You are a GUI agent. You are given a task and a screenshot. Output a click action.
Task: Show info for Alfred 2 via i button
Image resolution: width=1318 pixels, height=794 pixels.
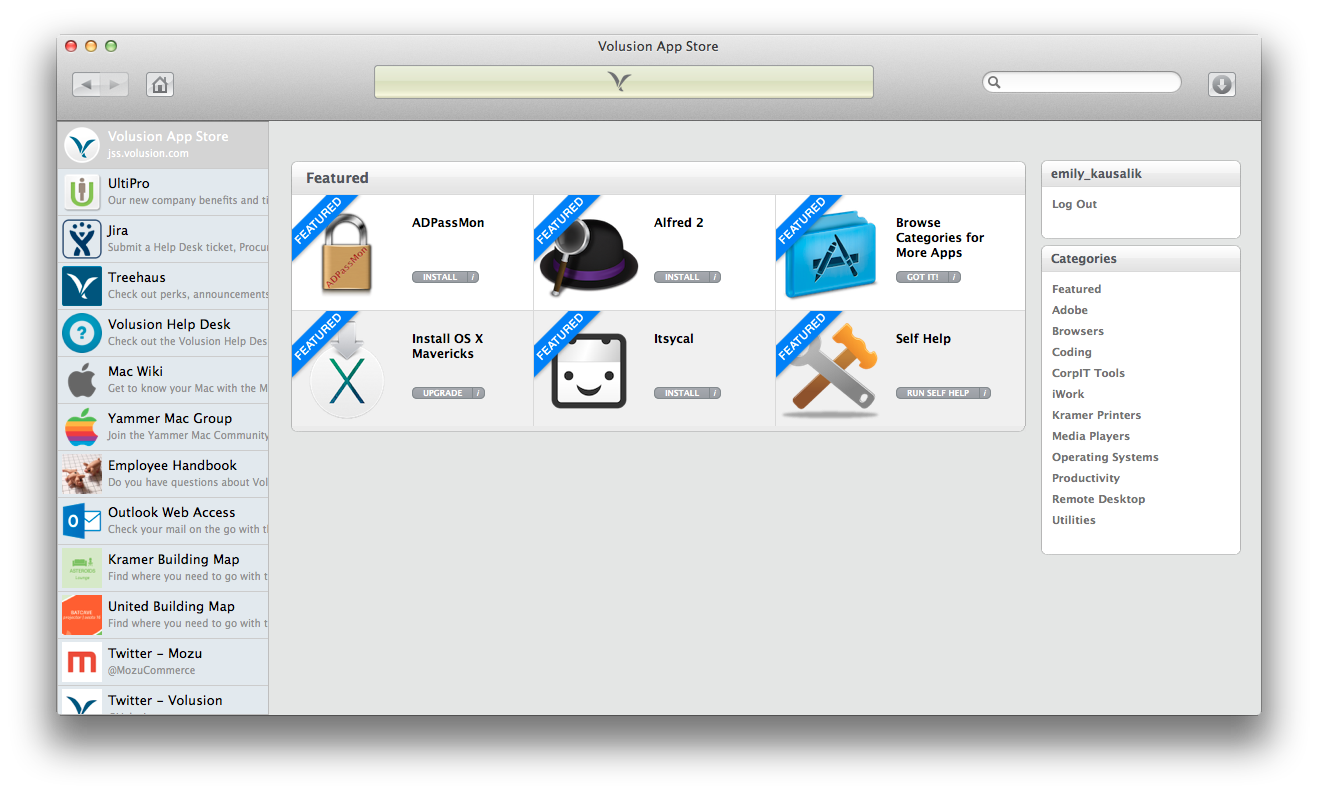point(716,277)
